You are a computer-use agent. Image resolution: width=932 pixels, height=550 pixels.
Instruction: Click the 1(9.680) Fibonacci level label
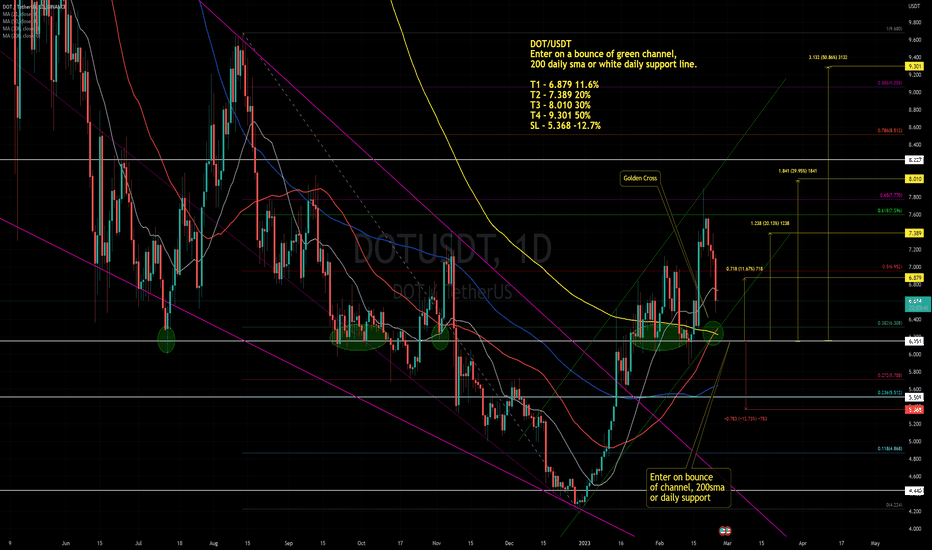[x=894, y=29]
